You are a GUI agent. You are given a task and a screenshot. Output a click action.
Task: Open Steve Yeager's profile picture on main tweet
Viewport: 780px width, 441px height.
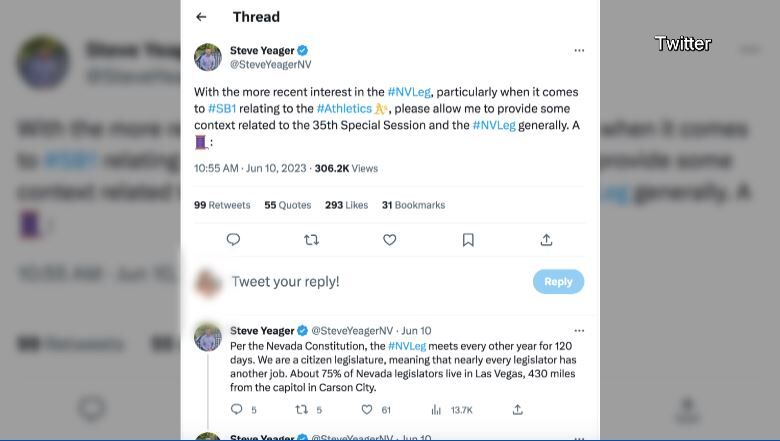(x=208, y=57)
